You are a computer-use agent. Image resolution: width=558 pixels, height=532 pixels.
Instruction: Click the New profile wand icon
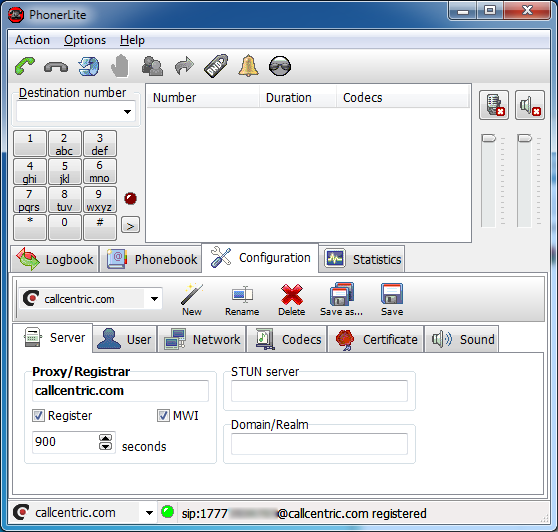point(192,299)
